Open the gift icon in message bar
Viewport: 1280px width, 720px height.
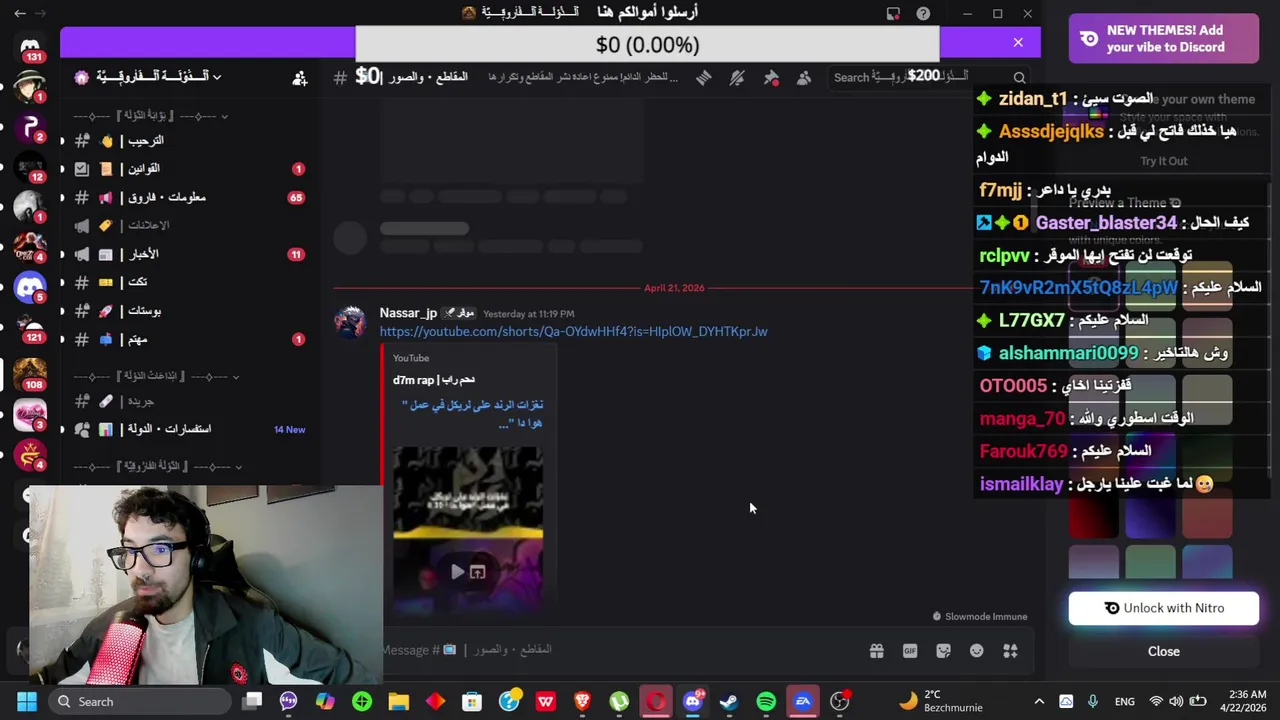click(876, 651)
